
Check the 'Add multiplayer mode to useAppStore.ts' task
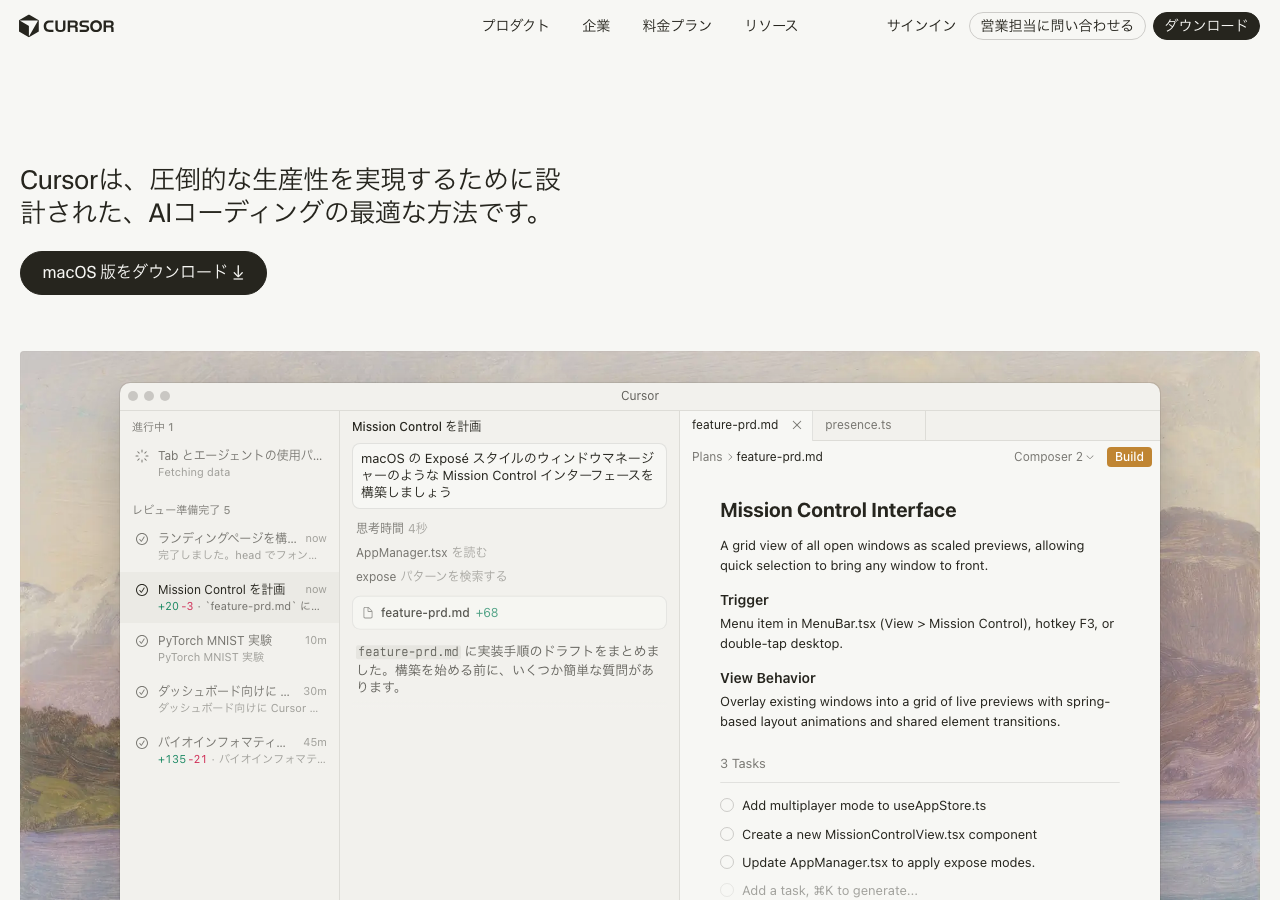point(727,805)
